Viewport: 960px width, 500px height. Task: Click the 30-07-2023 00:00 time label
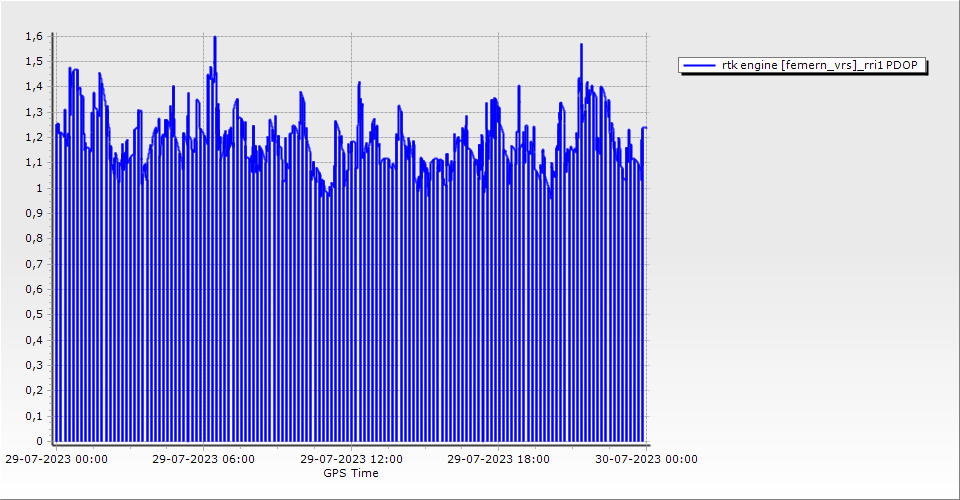pyautogui.click(x=646, y=459)
